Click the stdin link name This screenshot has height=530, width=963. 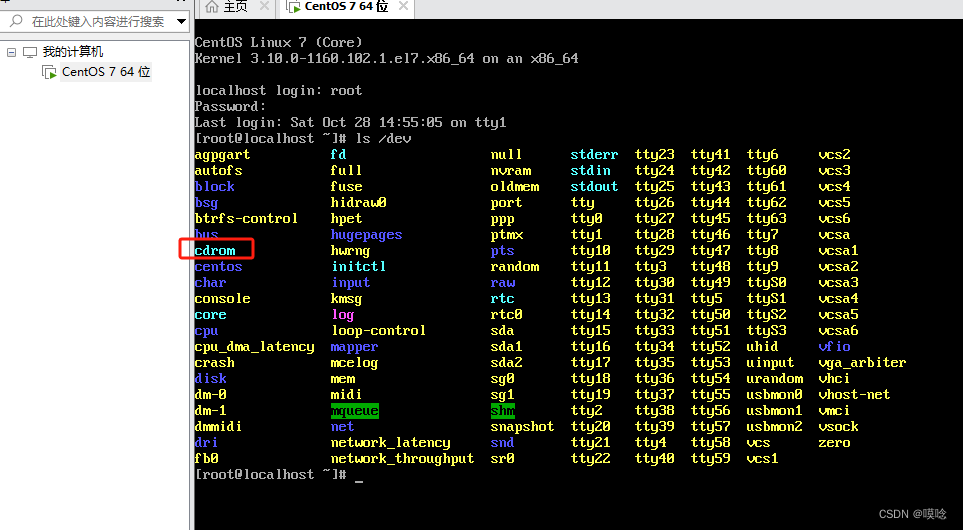tap(590, 171)
